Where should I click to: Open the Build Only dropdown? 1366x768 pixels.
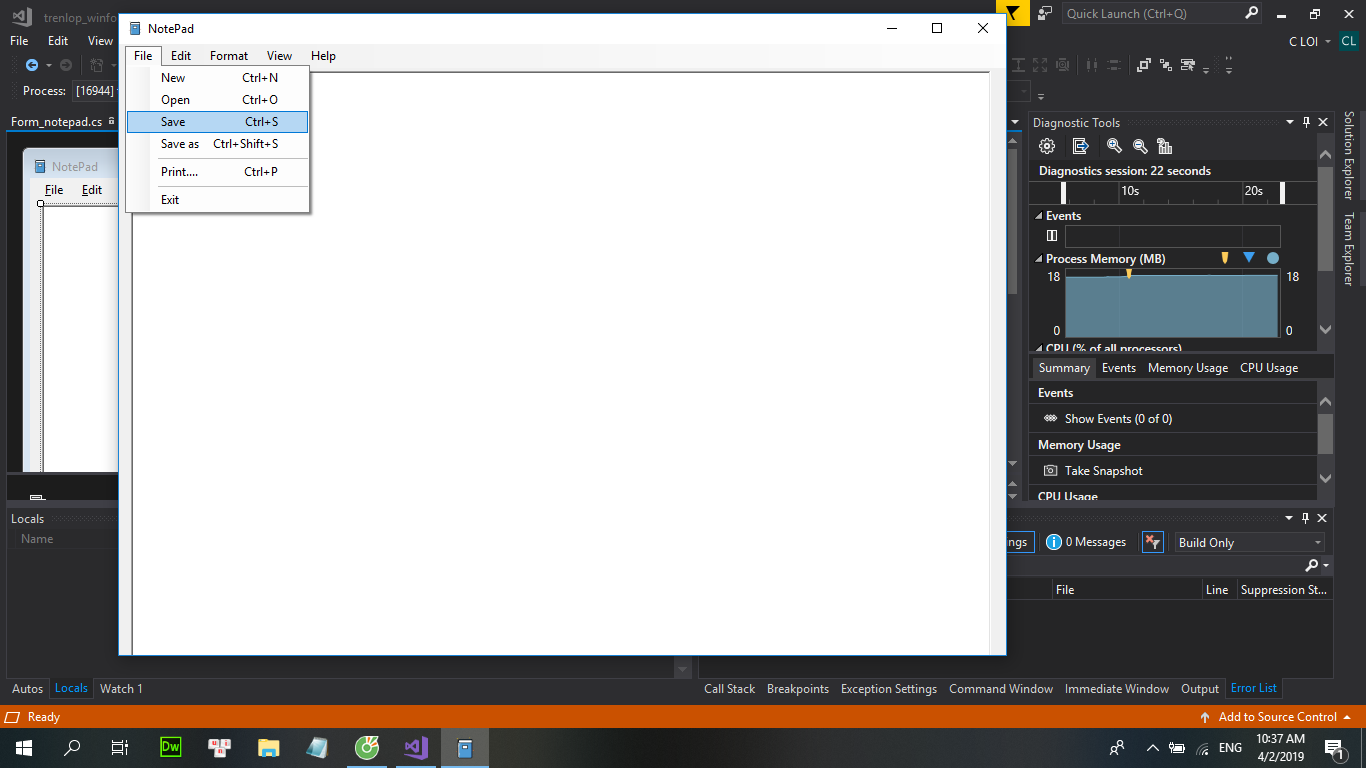(1250, 542)
